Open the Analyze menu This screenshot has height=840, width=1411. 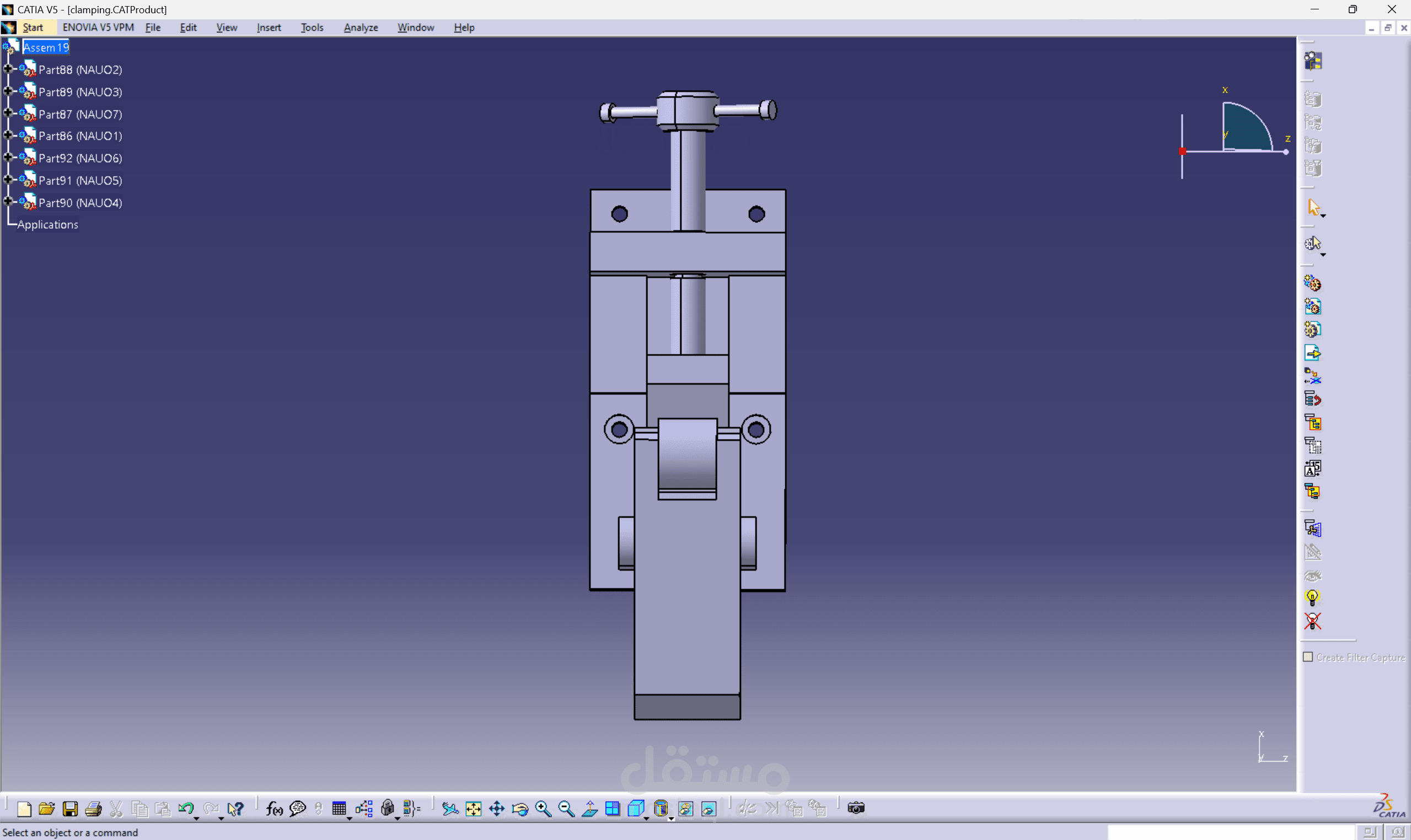361,27
